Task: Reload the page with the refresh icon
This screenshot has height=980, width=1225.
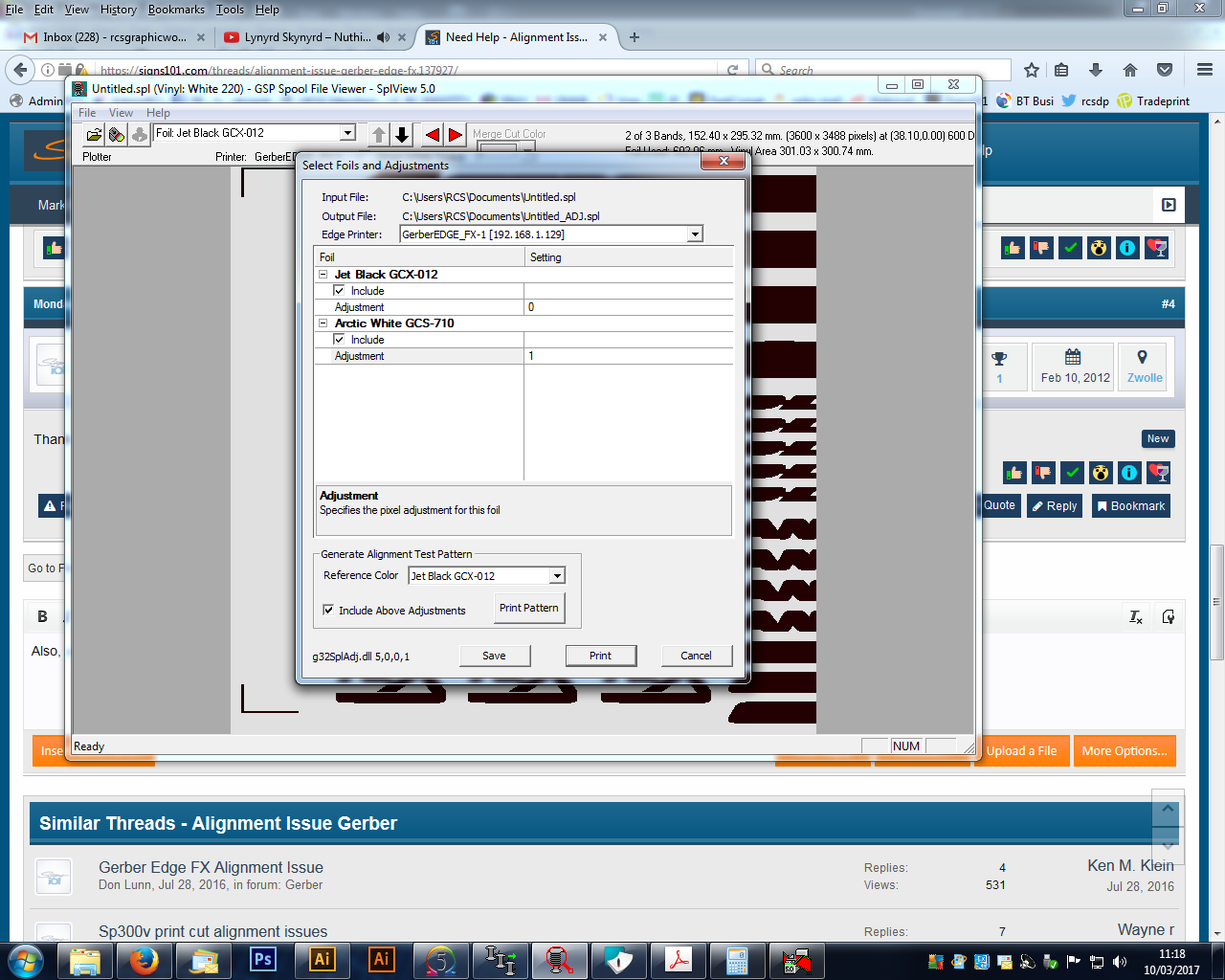Action: pyautogui.click(x=732, y=70)
